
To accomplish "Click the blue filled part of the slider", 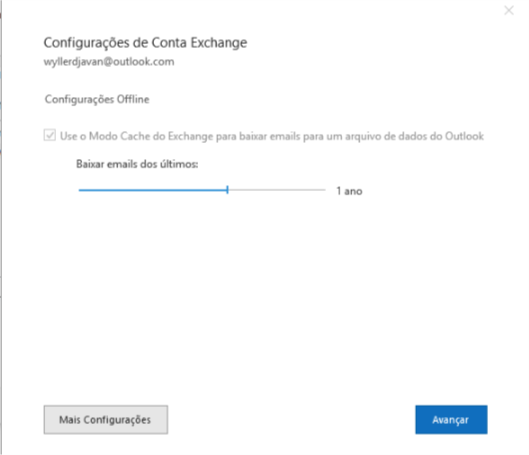I will click(152, 190).
